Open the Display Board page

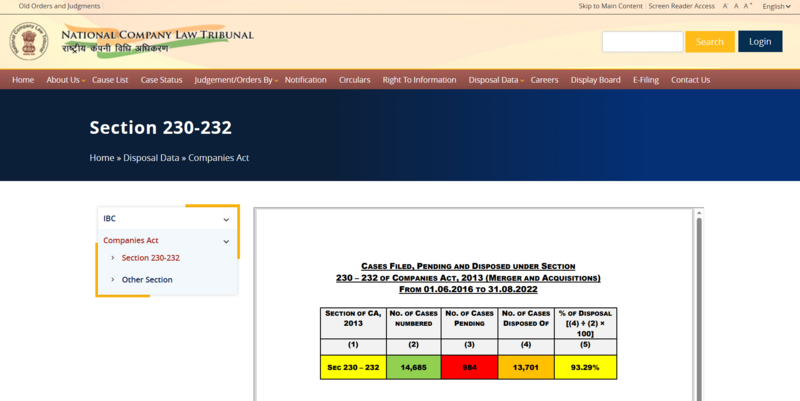coord(595,80)
